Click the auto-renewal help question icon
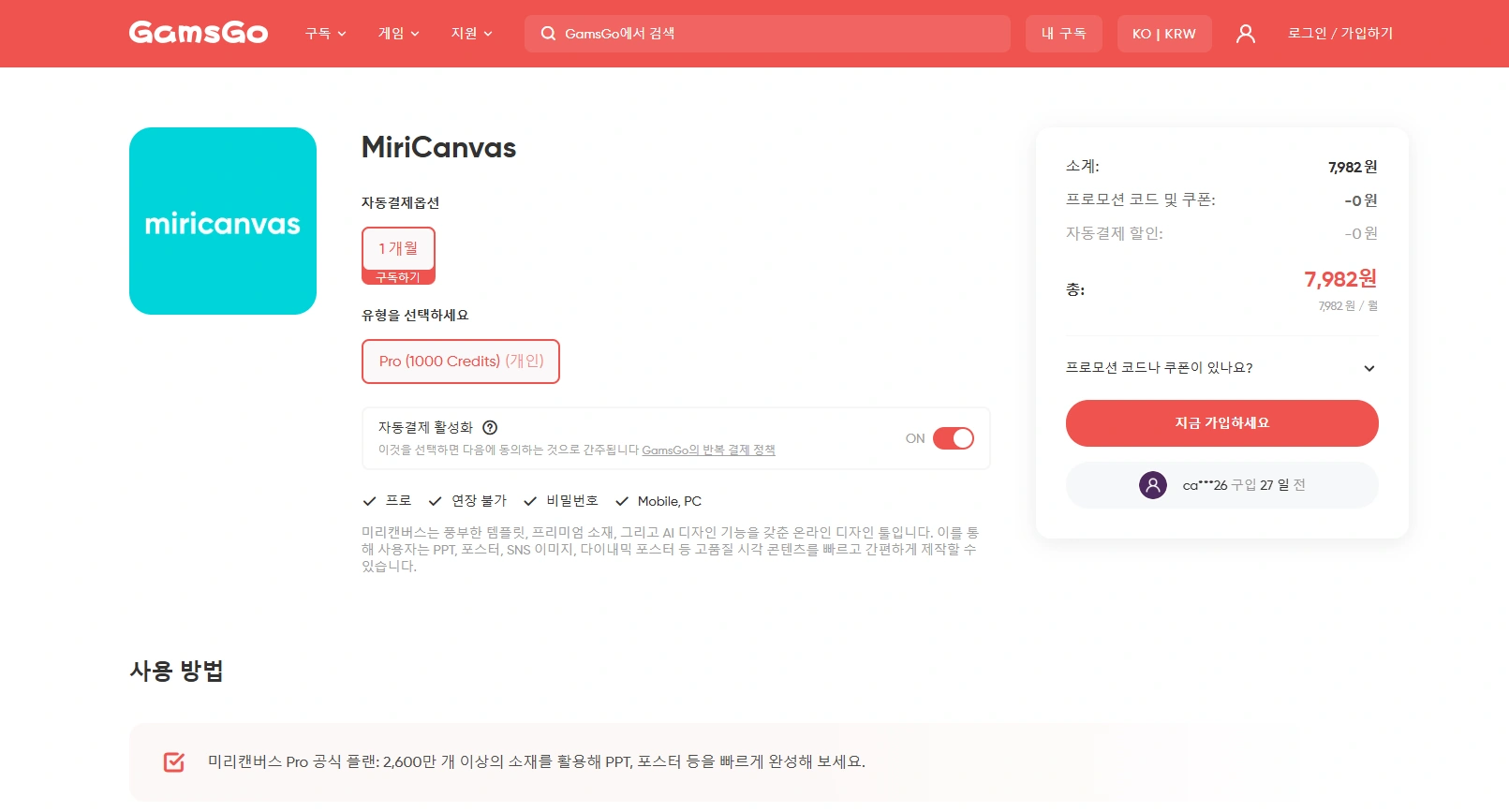The height and width of the screenshot is (812, 1509). point(490,427)
